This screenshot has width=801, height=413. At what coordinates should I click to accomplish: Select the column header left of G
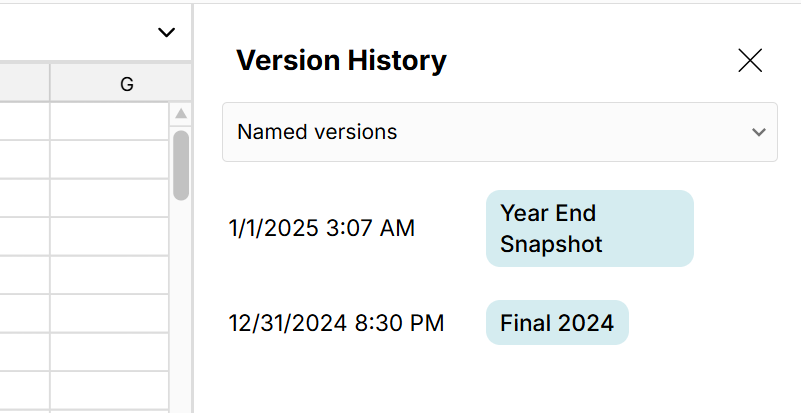coord(24,85)
